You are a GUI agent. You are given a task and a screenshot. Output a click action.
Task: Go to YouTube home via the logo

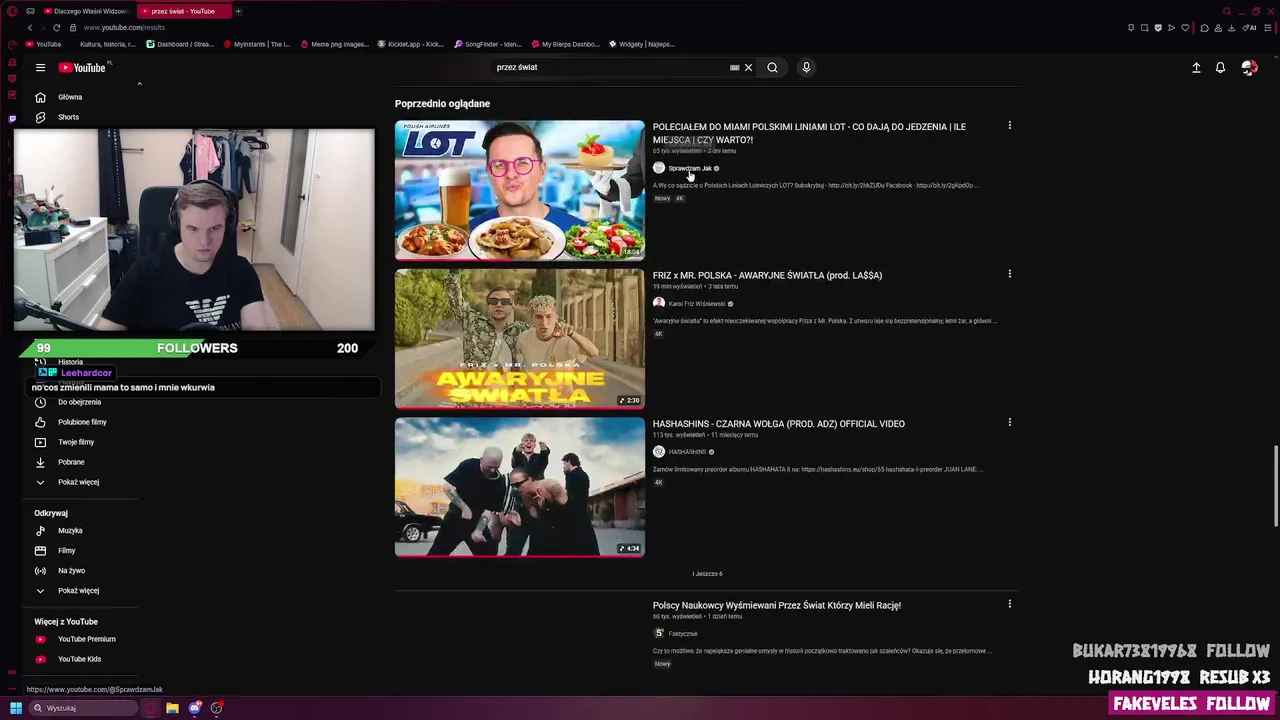point(83,68)
